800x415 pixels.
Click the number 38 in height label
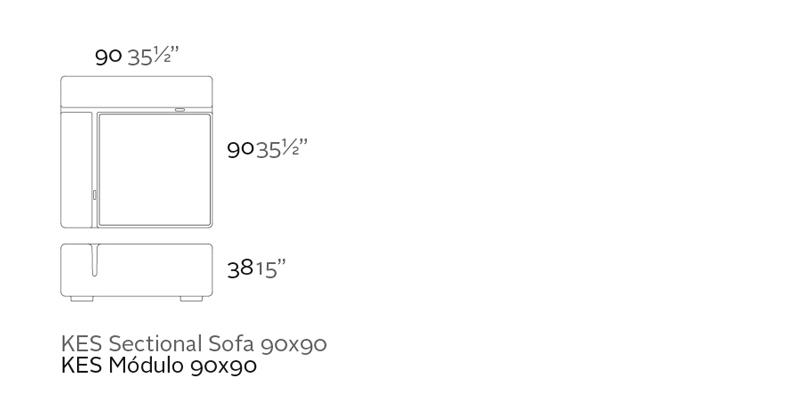[239, 268]
